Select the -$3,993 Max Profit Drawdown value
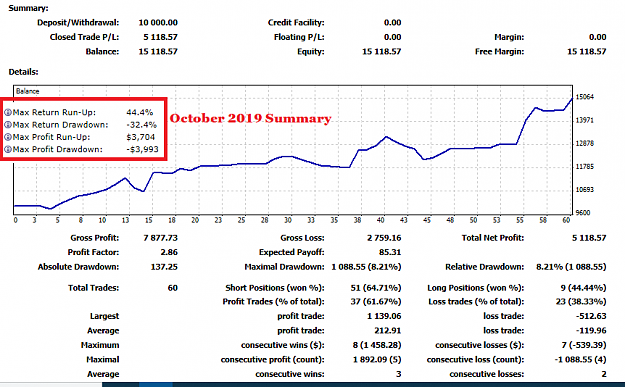This screenshot has width=625, height=387. click(x=141, y=149)
